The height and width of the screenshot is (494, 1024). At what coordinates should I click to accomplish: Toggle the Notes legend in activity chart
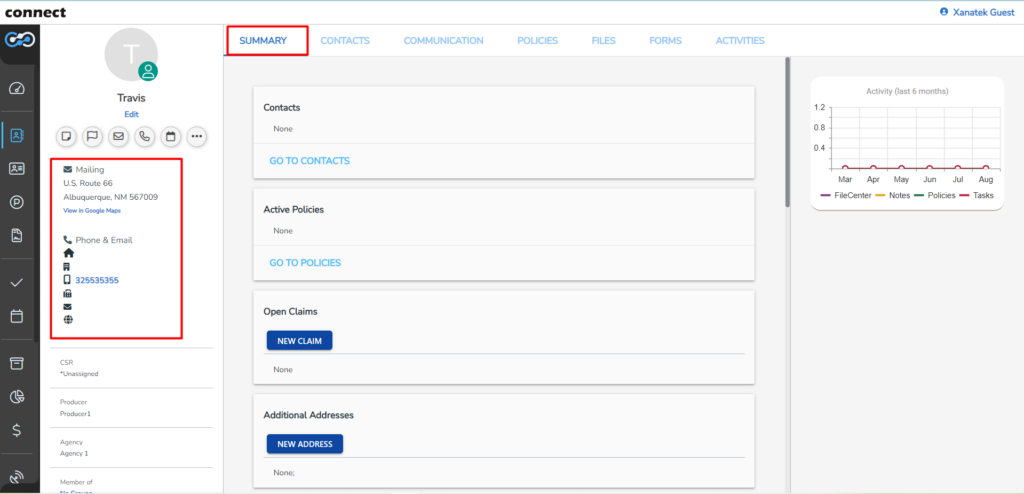click(893, 195)
